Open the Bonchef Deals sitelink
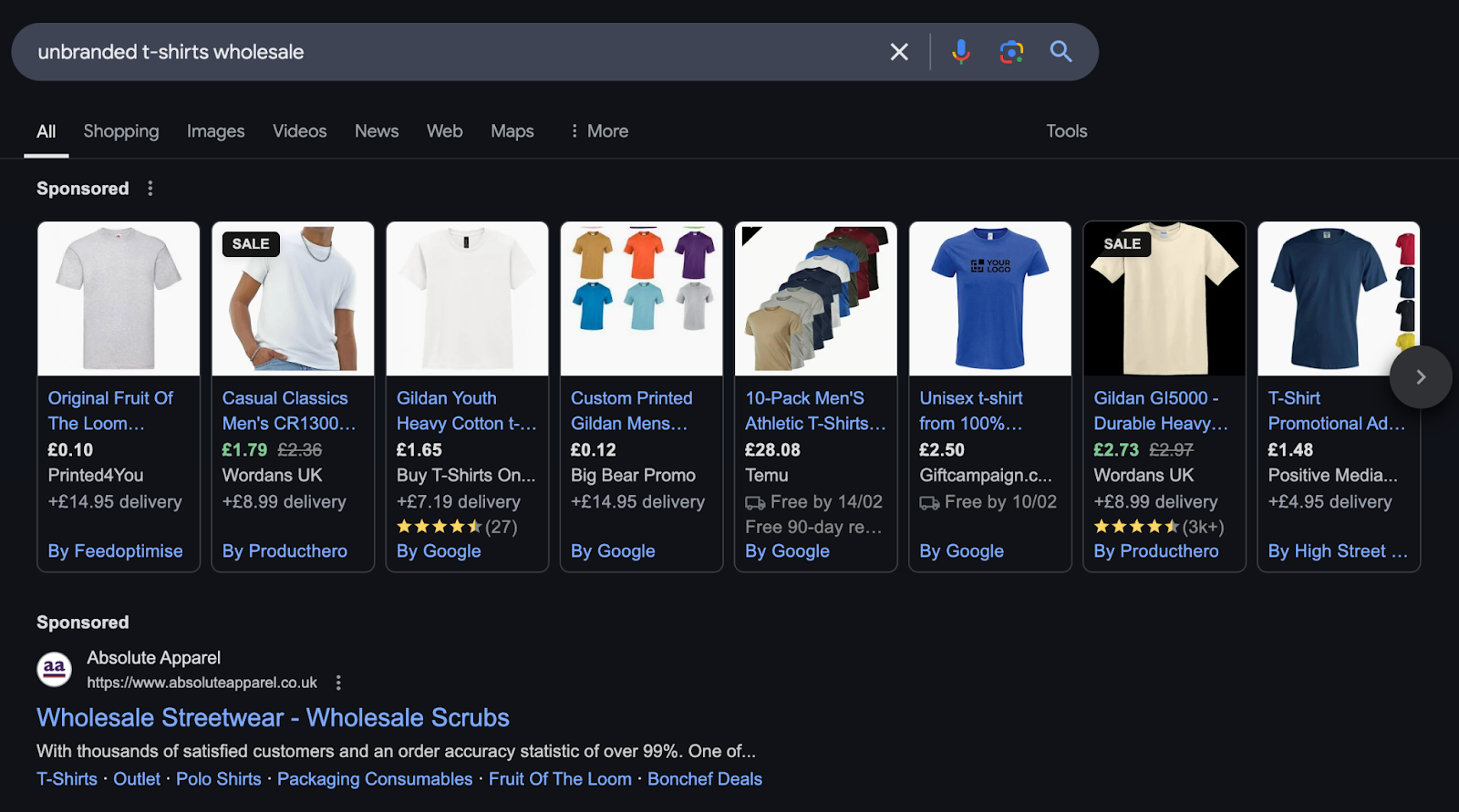This screenshot has height=812, width=1459. (x=705, y=779)
